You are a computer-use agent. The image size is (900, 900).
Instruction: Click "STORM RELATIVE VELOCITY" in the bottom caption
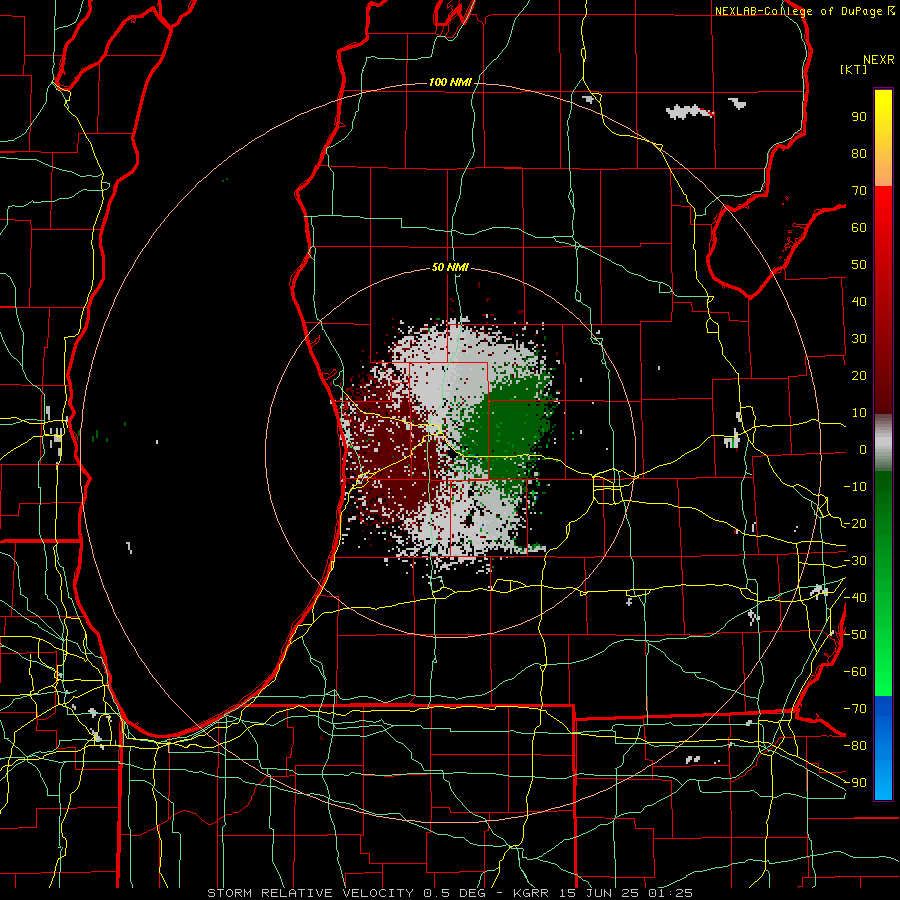pos(310,893)
